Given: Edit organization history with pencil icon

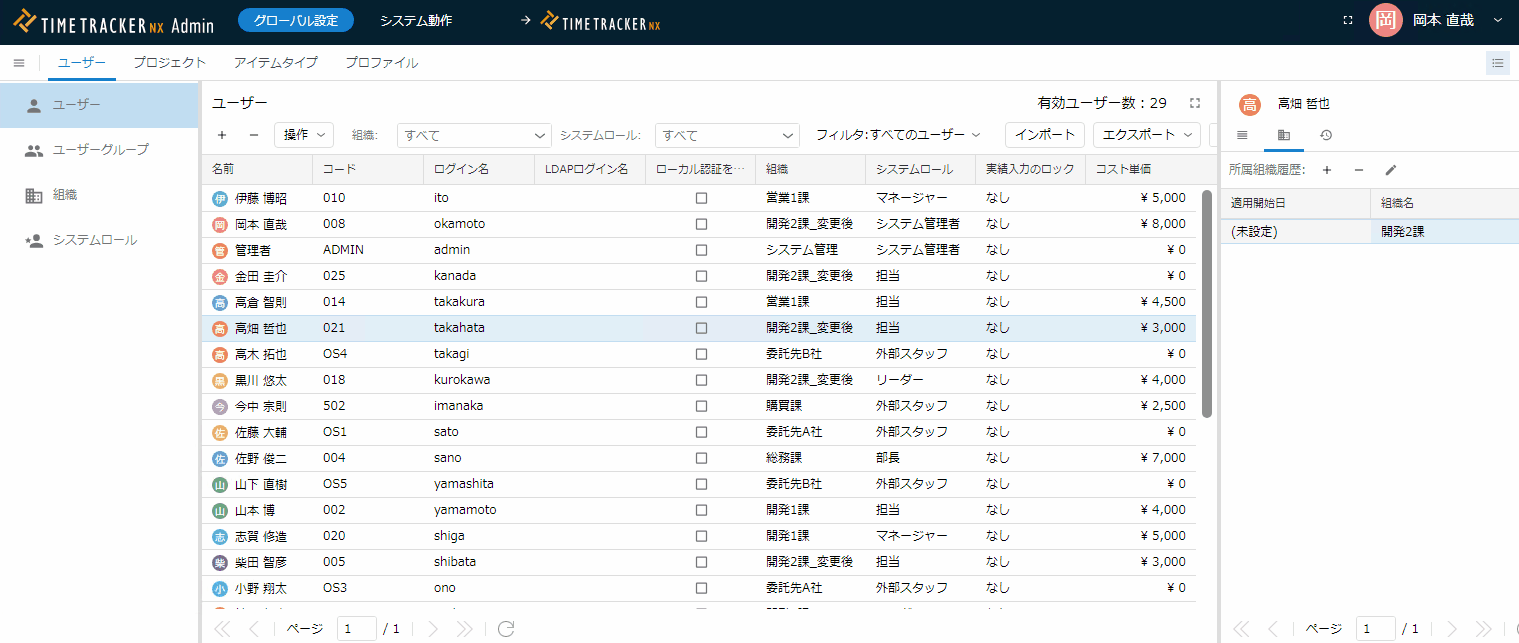Looking at the screenshot, I should pyautogui.click(x=1390, y=170).
